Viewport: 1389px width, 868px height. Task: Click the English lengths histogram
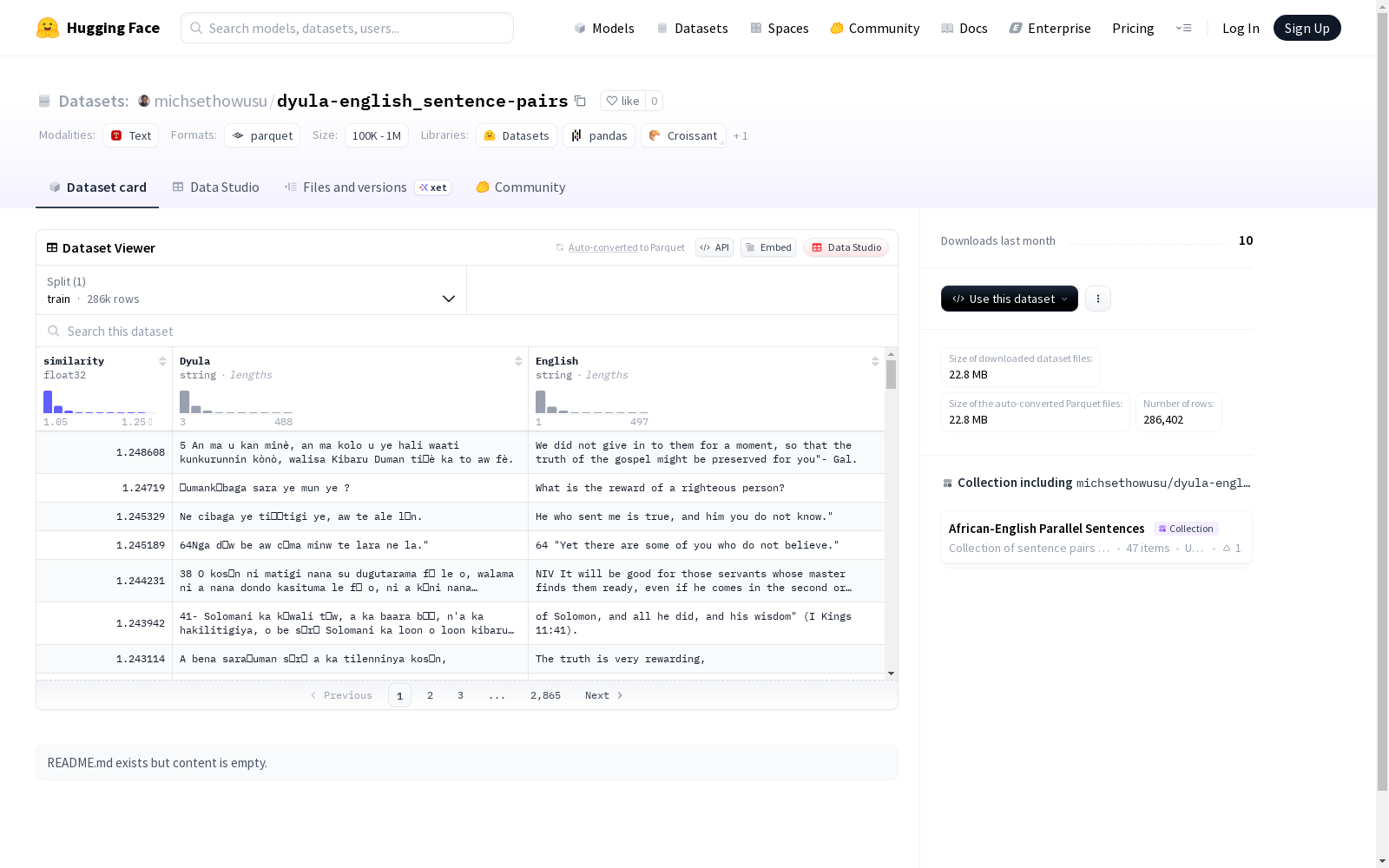(591, 402)
